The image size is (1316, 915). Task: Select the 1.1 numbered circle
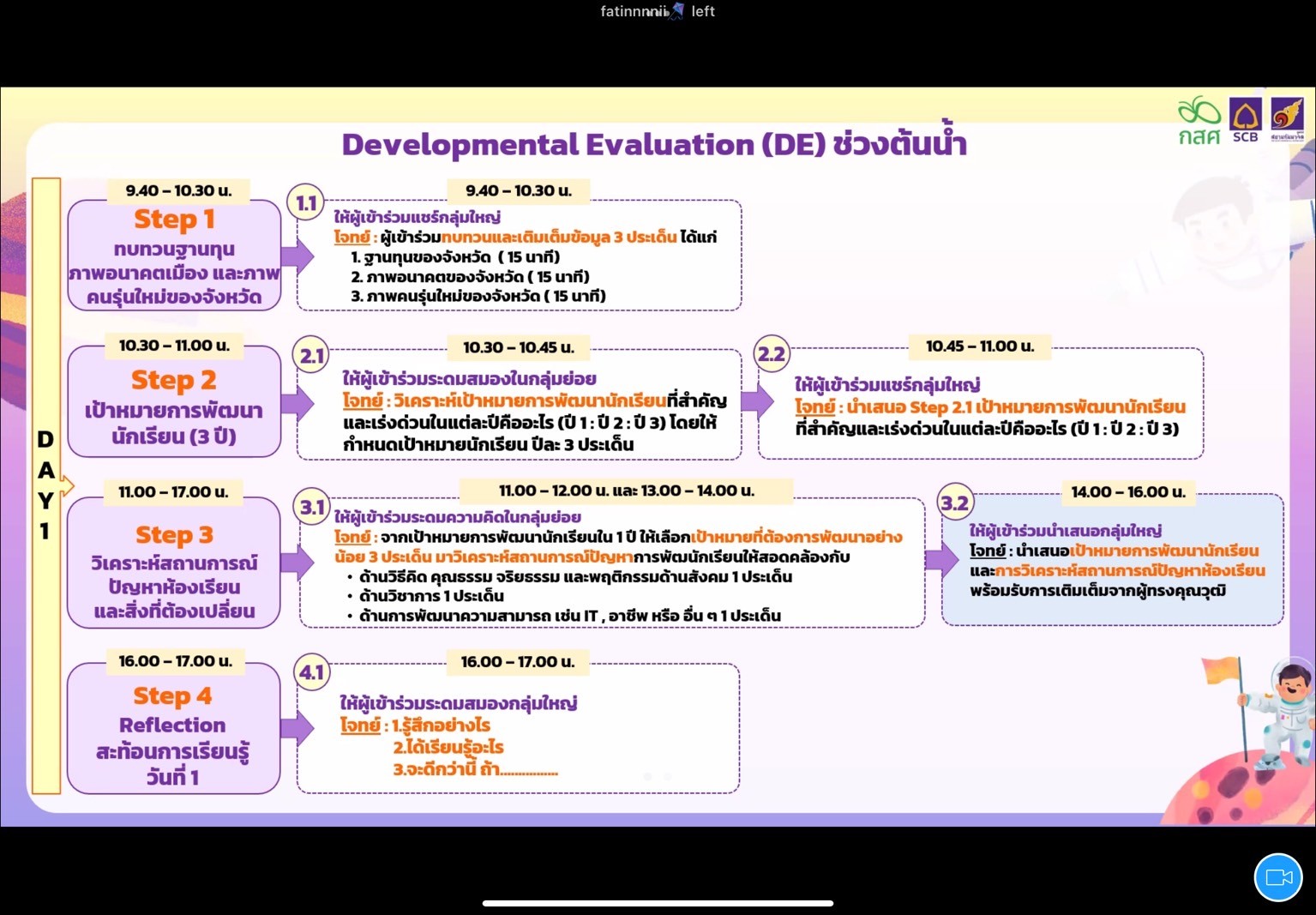[306, 203]
